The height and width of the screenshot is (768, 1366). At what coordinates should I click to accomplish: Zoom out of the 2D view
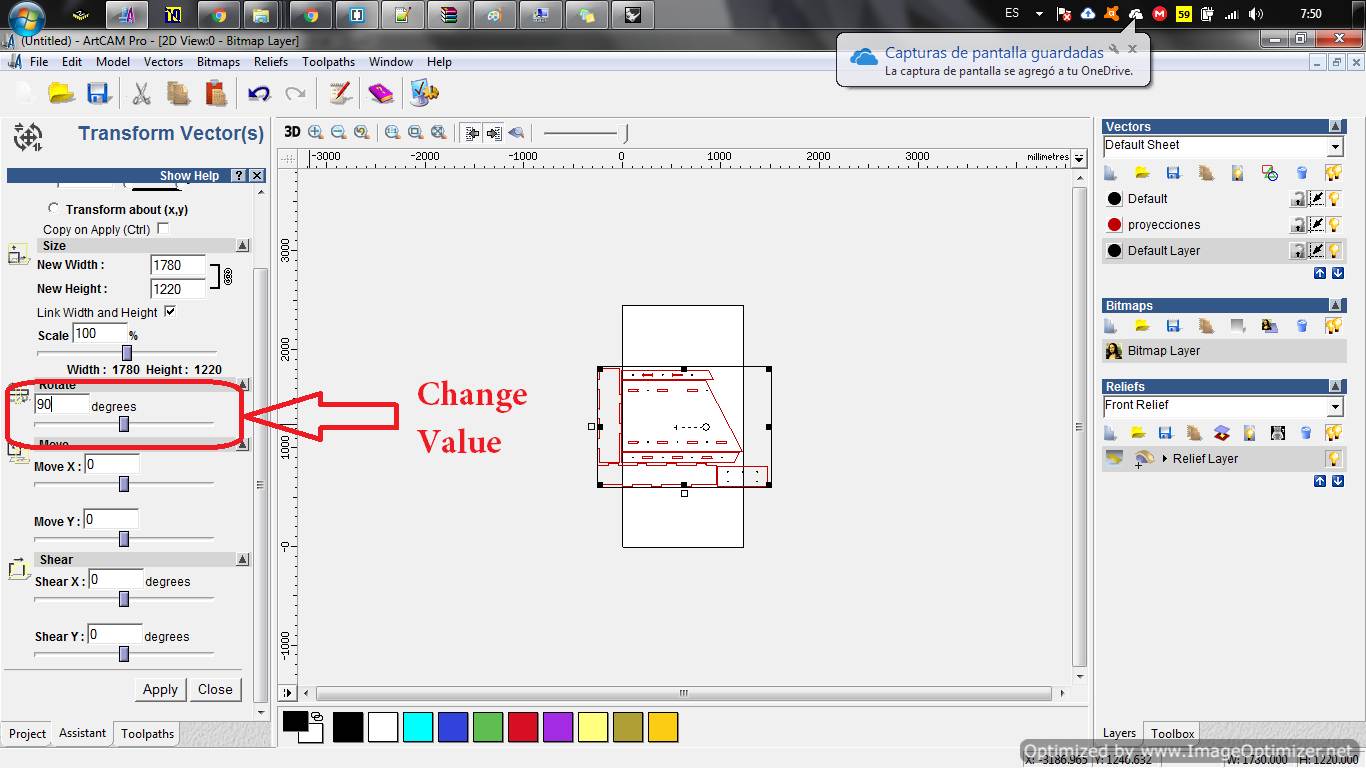click(339, 132)
